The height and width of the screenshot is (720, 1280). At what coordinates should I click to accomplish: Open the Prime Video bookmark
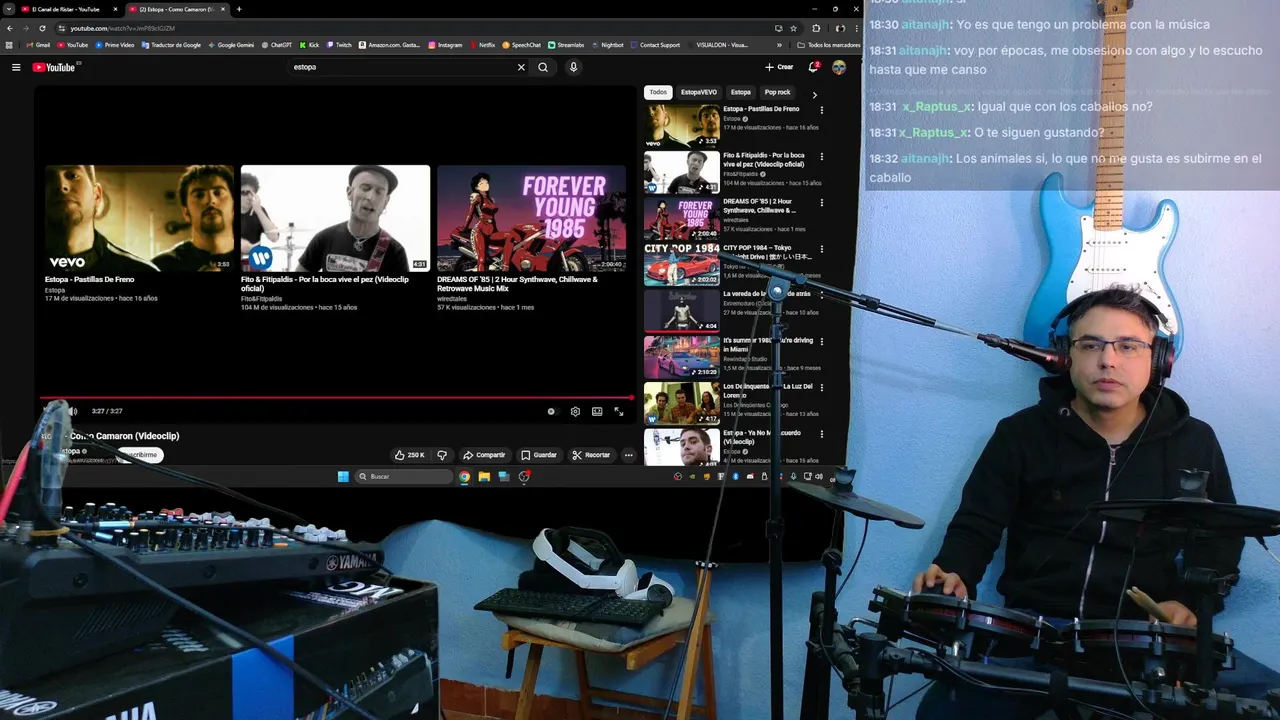113,45
